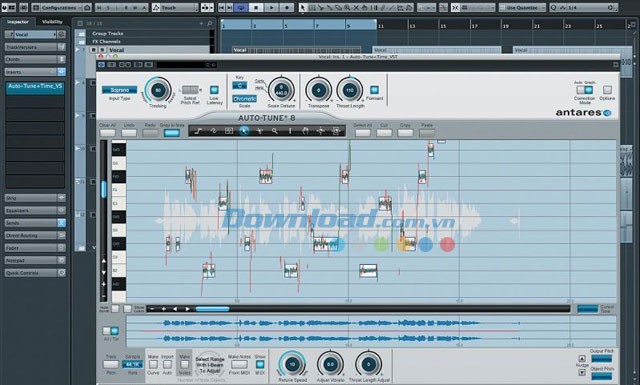Open the Input Type Soprano dropdown
Screen dimensions: 640x385
tap(120, 90)
